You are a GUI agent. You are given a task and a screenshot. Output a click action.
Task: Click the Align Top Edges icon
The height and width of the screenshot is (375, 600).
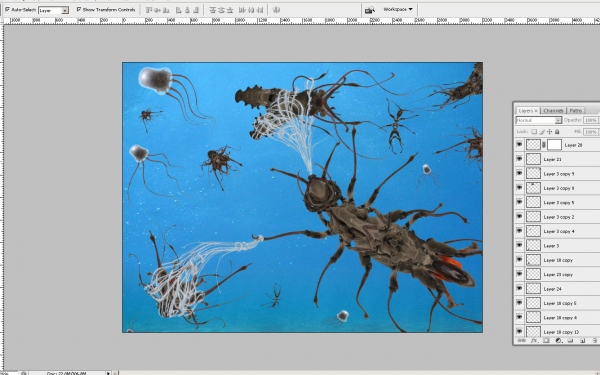(x=150, y=10)
